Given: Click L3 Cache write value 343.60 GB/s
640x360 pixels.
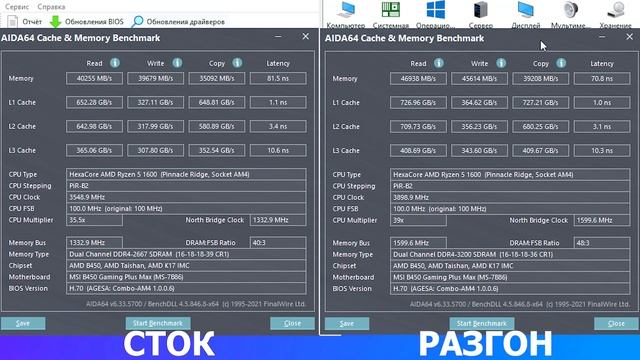Looking at the screenshot, I should [x=479, y=151].
